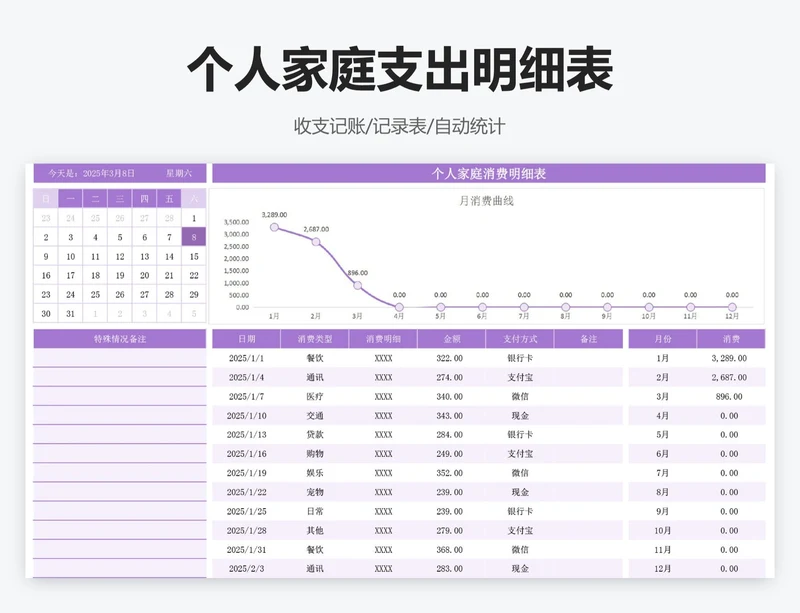This screenshot has height=613, width=800.
Task: Click the 日期 column header
Action: 246,339
